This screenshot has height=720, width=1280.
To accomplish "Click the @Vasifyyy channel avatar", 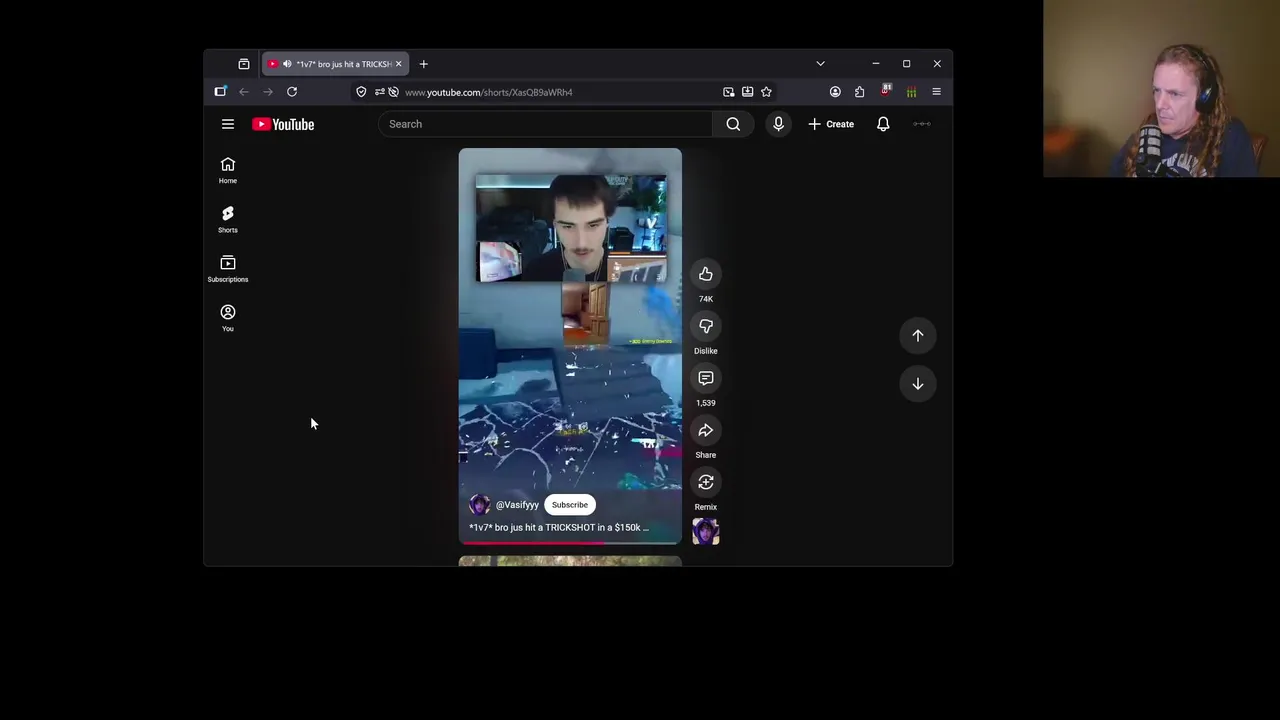I will 480,505.
